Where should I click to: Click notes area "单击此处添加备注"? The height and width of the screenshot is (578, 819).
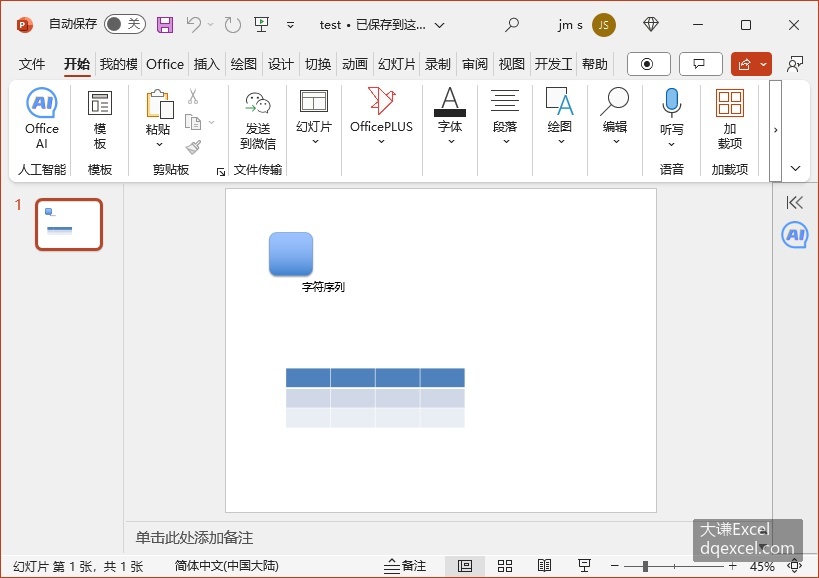pos(194,537)
